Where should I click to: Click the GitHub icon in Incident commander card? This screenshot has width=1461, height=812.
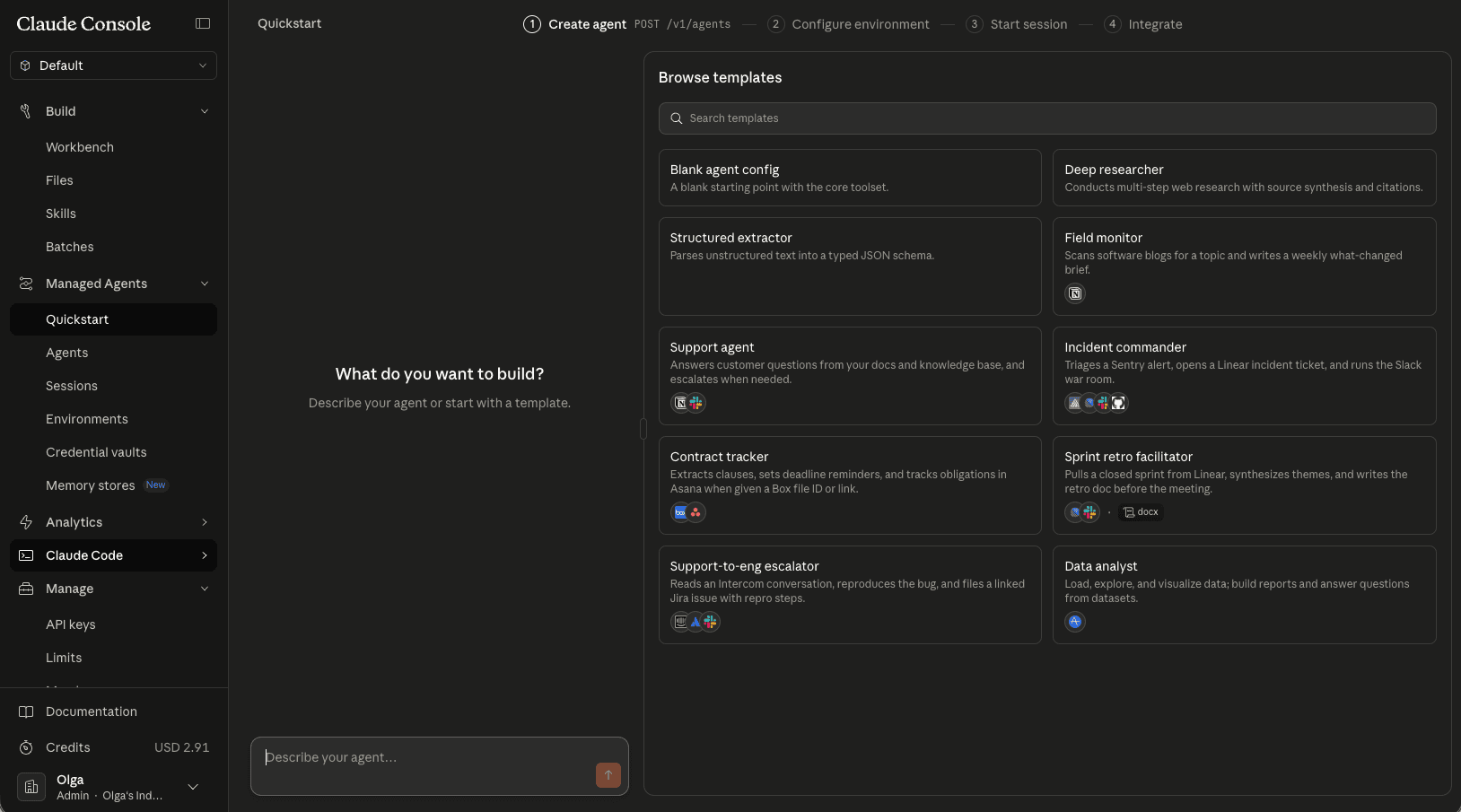pyautogui.click(x=1118, y=403)
